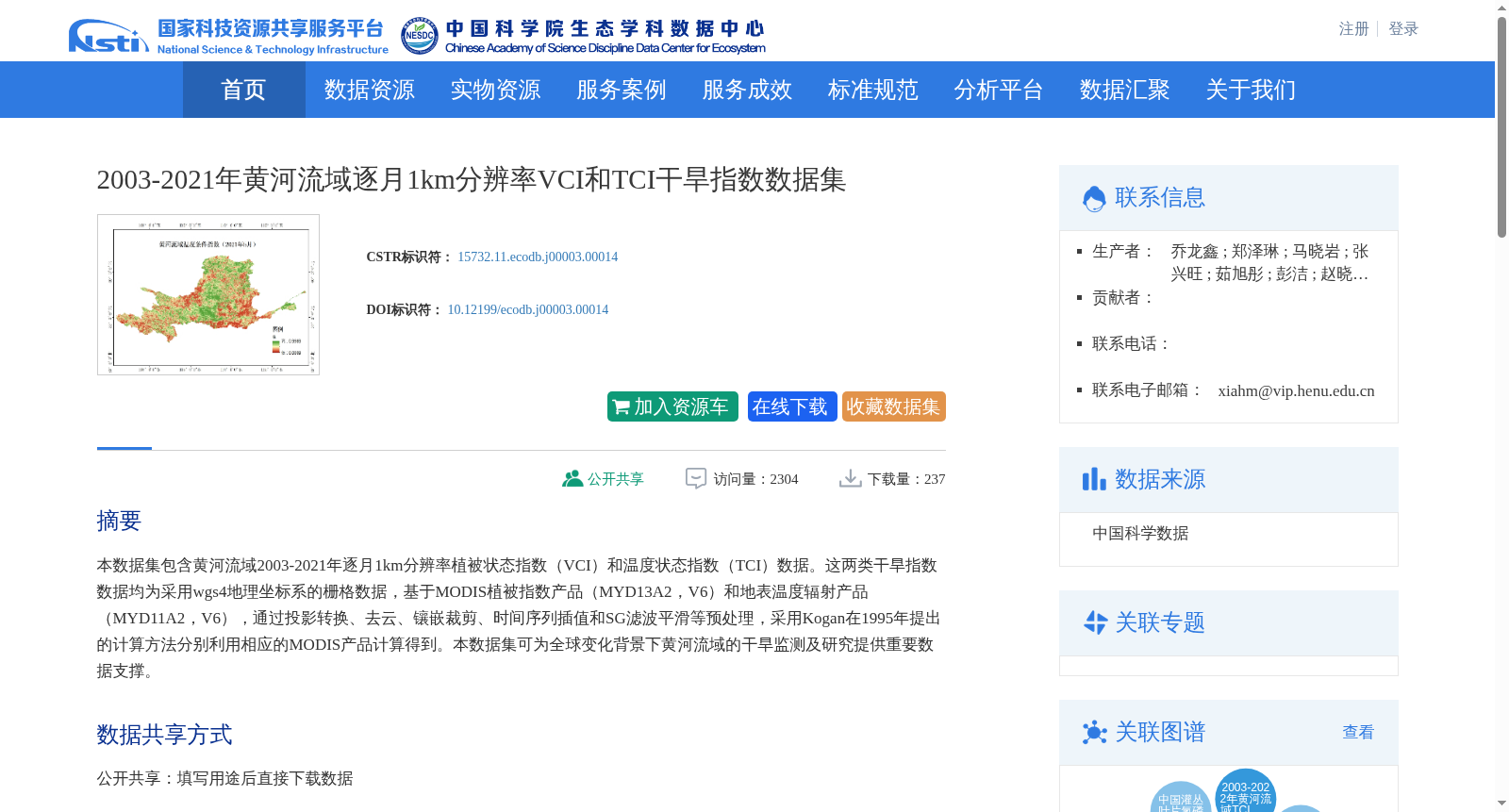The height and width of the screenshot is (812, 1509).
Task: Click the 贡献者 label
Action: (x=1124, y=297)
